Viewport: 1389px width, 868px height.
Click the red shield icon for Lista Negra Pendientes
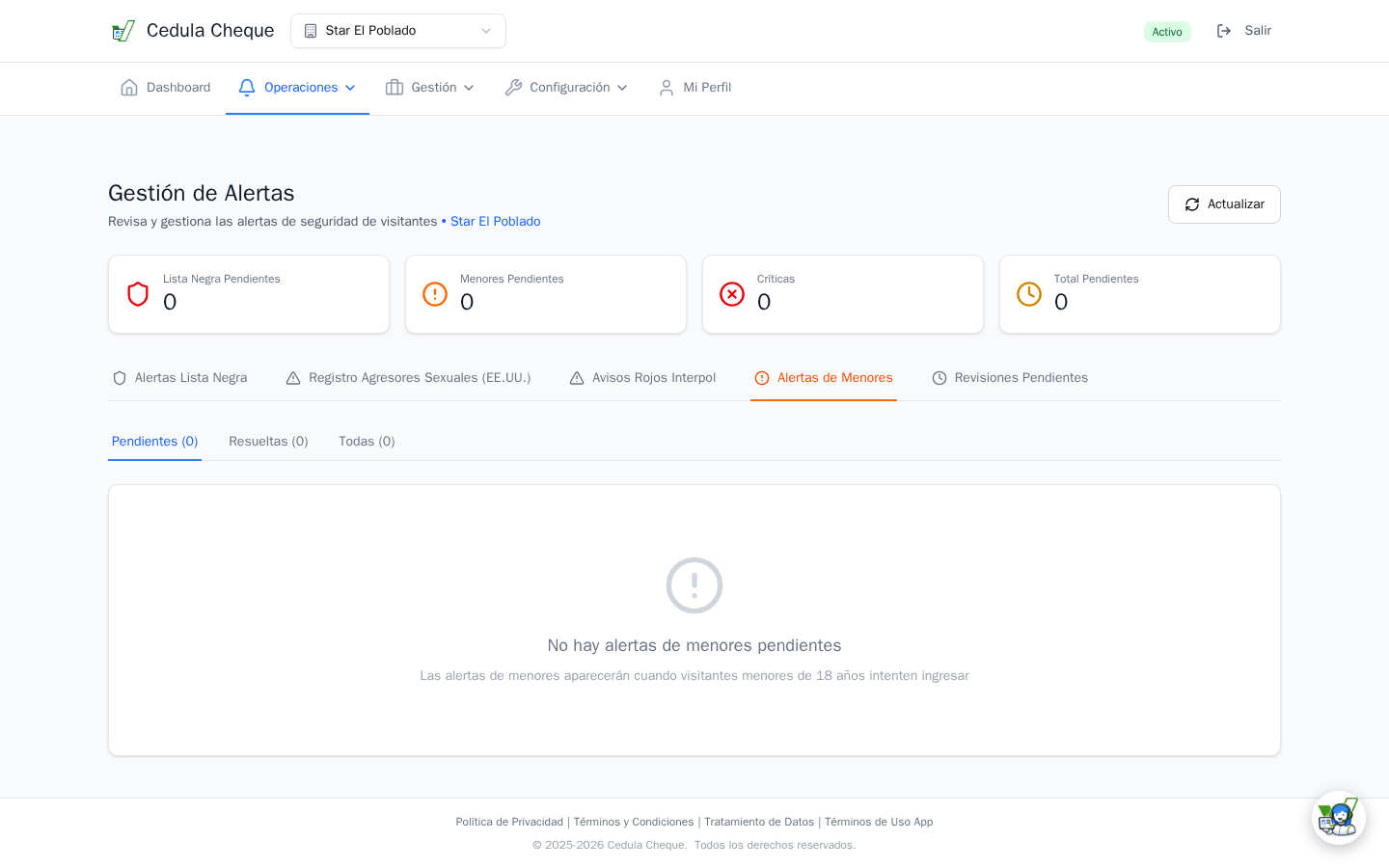(x=138, y=294)
